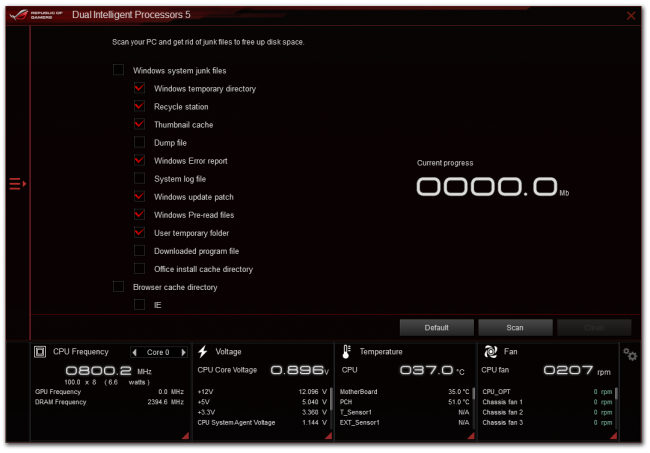Viewport: 650px width, 453px height.
Task: Click the CPU Frequency chip icon
Action: 40,352
